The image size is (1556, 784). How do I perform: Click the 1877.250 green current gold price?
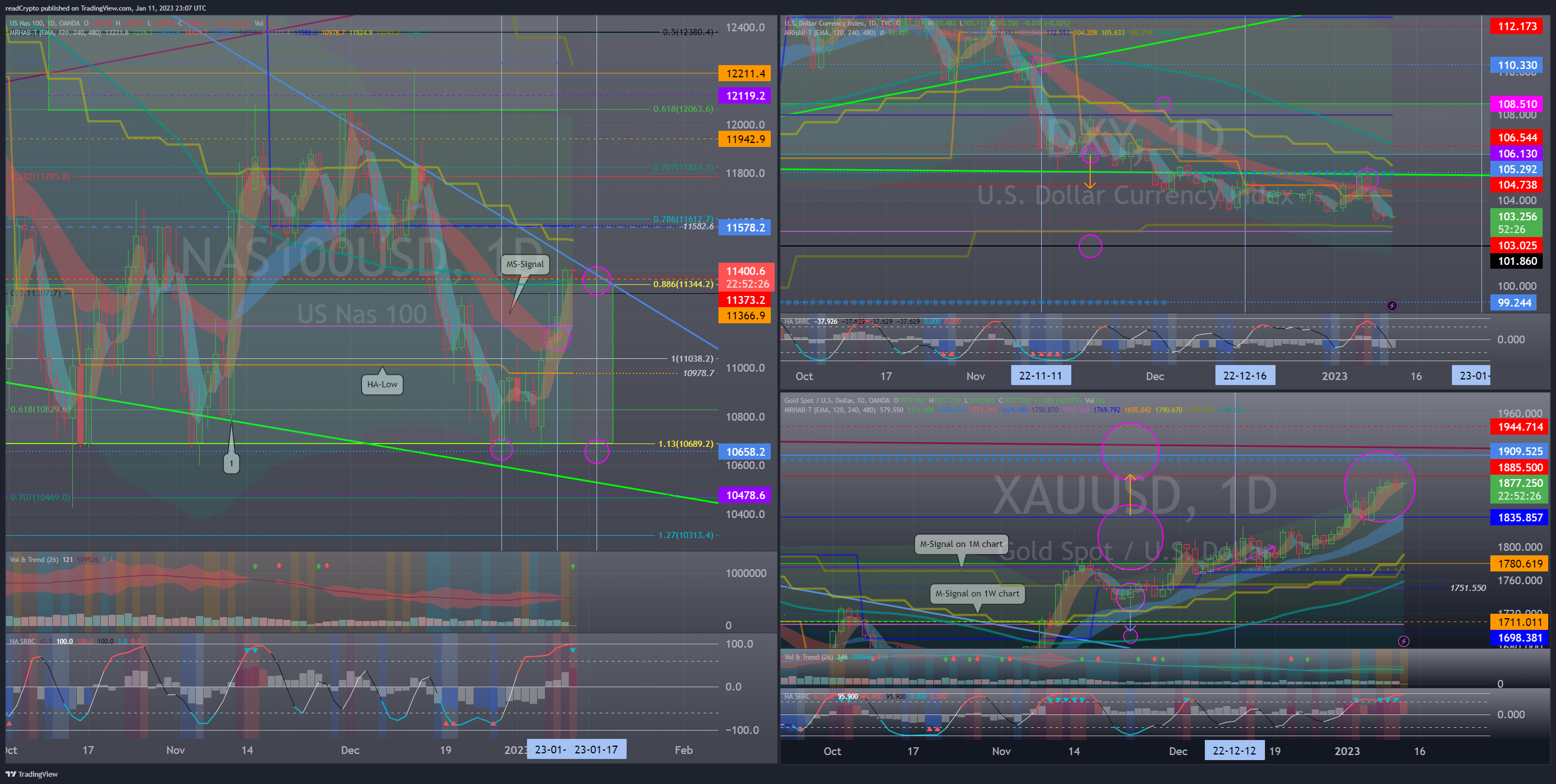click(x=1519, y=489)
